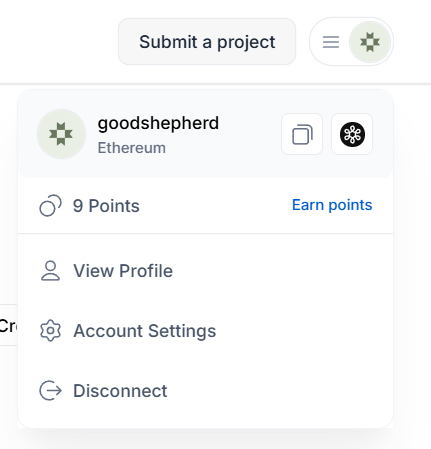Screen dimensions: 431x449
Task: Click the logout arrow icon
Action: 50,390
